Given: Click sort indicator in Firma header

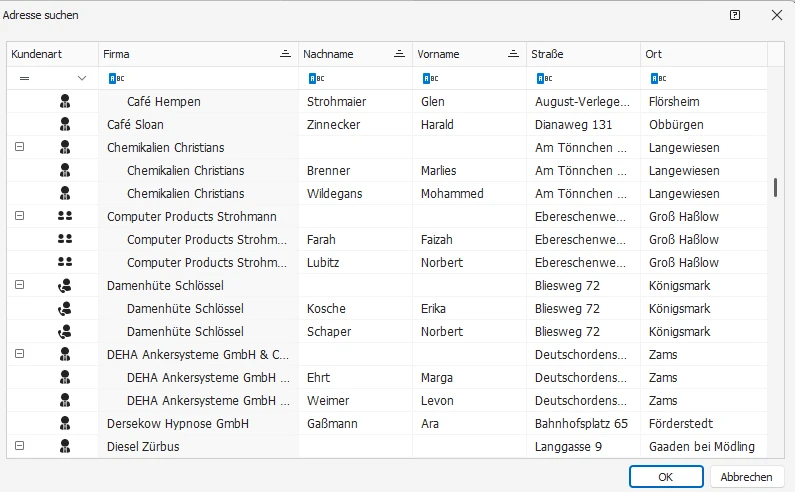Looking at the screenshot, I should click(285, 54).
